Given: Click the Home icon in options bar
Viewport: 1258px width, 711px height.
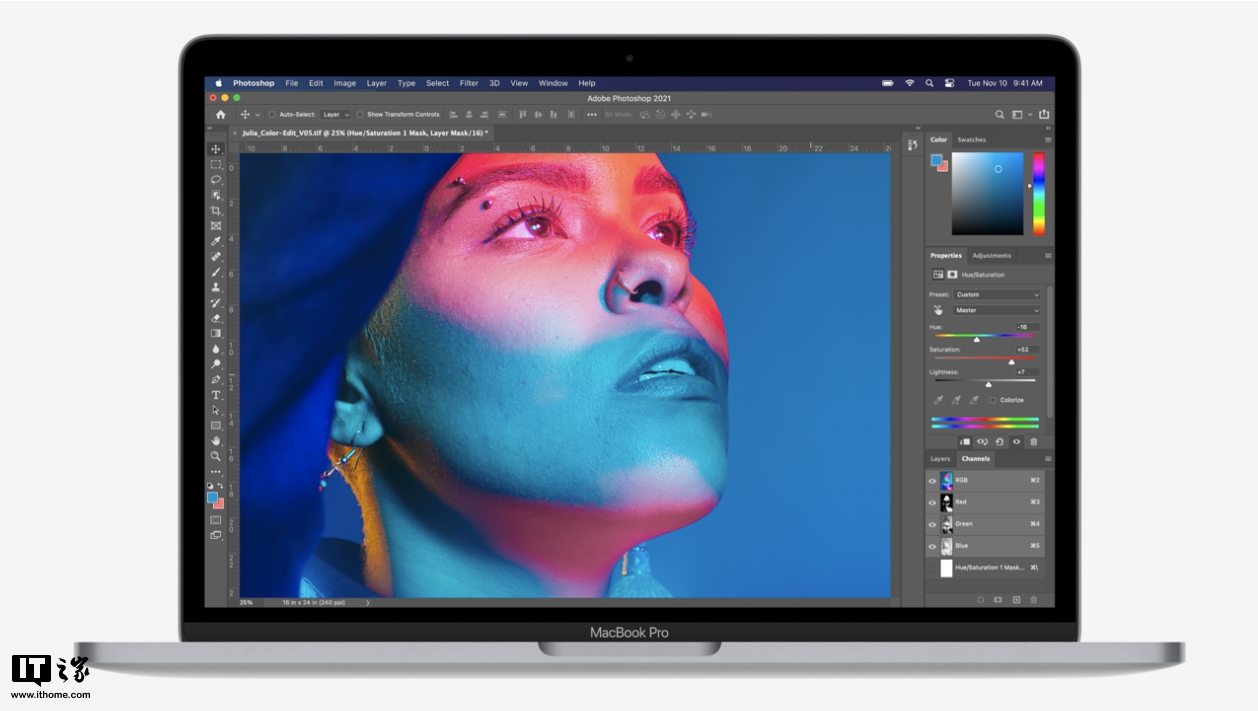Looking at the screenshot, I should pos(221,115).
